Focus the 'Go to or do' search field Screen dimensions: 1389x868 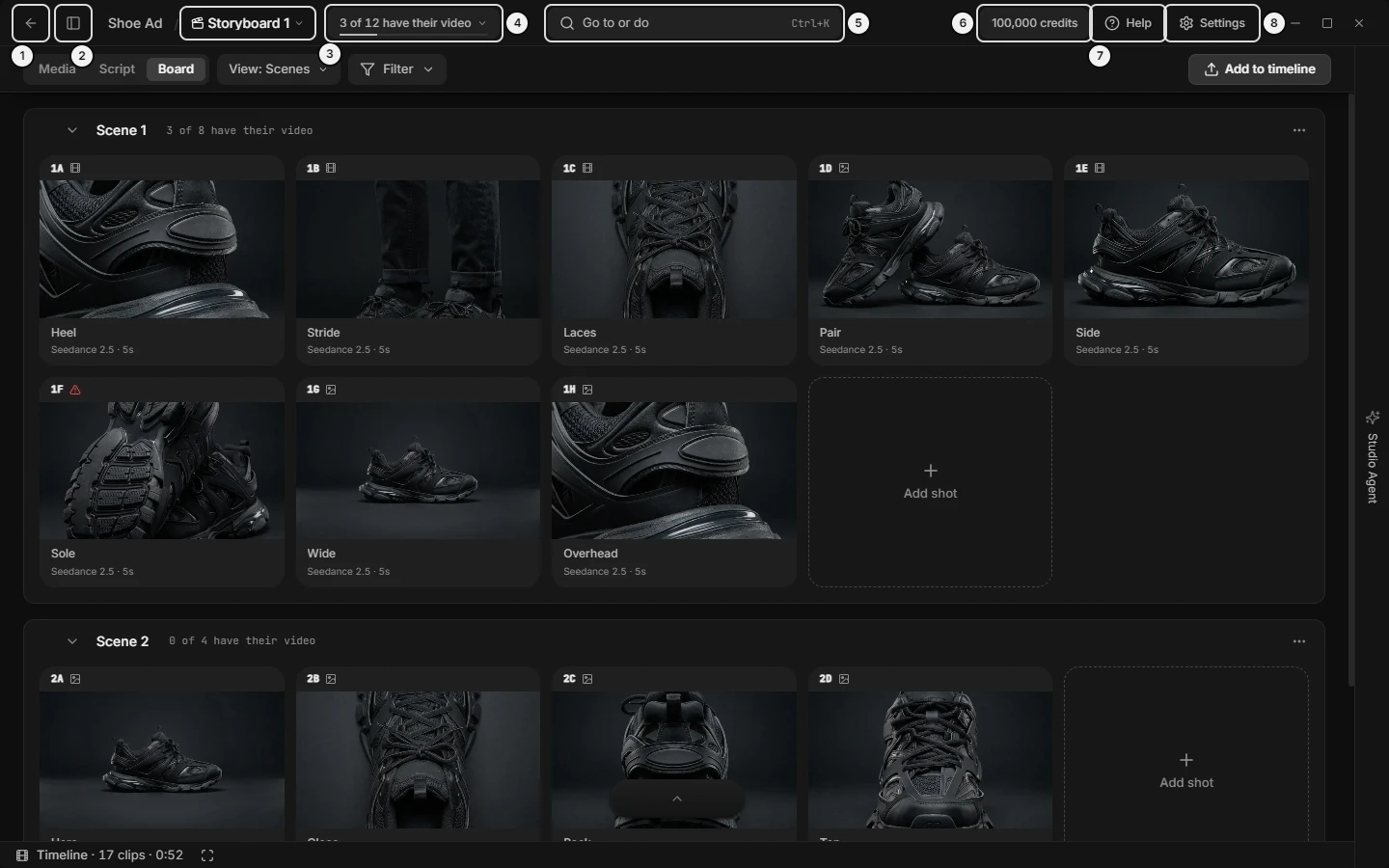[x=694, y=23]
